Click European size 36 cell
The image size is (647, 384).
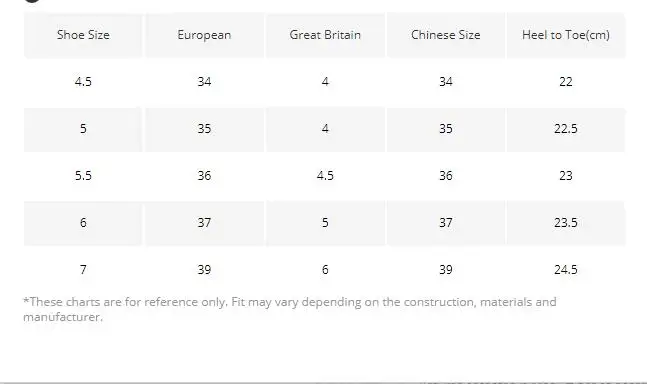point(204,176)
